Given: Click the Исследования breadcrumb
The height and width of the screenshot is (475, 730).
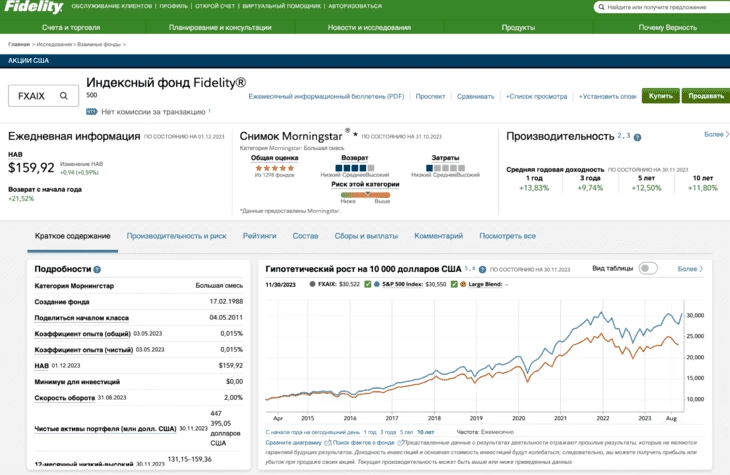Looking at the screenshot, I should 54,44.
